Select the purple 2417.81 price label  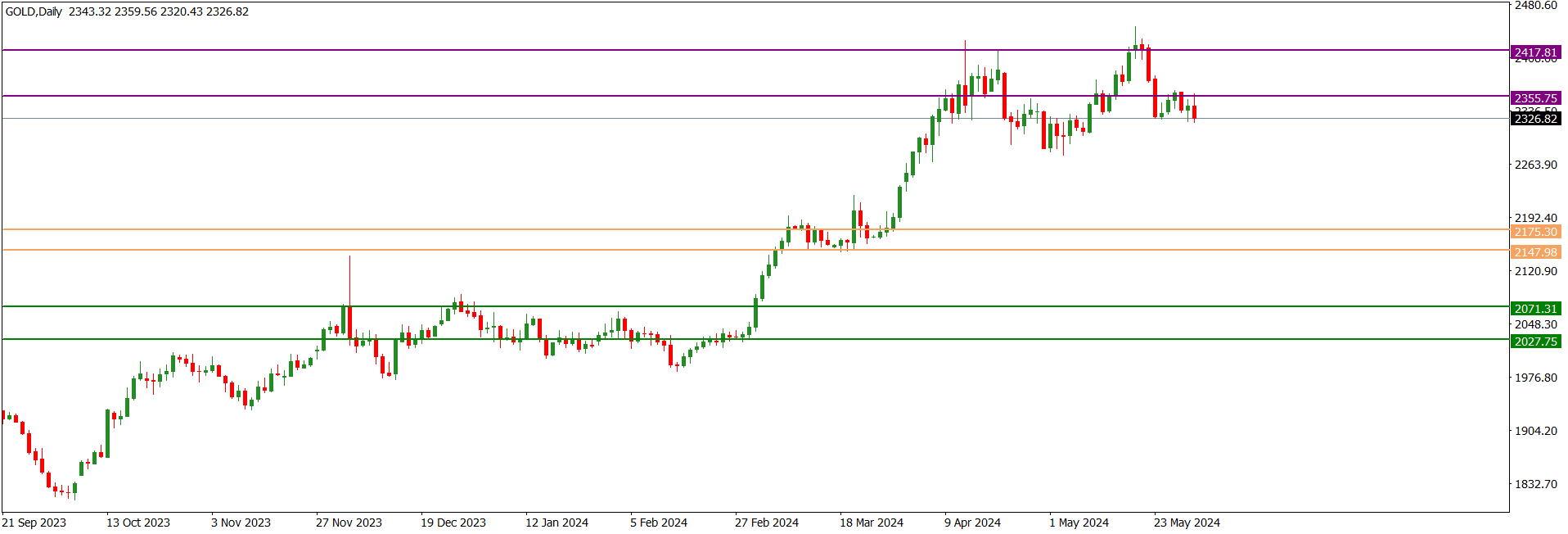pos(1535,52)
